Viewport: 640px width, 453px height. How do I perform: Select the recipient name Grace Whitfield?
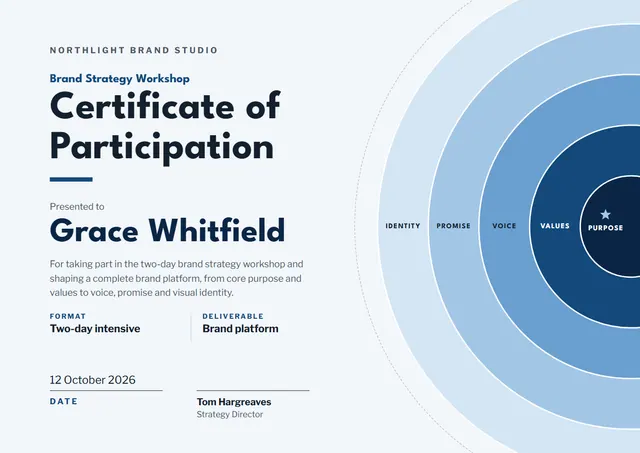167,230
